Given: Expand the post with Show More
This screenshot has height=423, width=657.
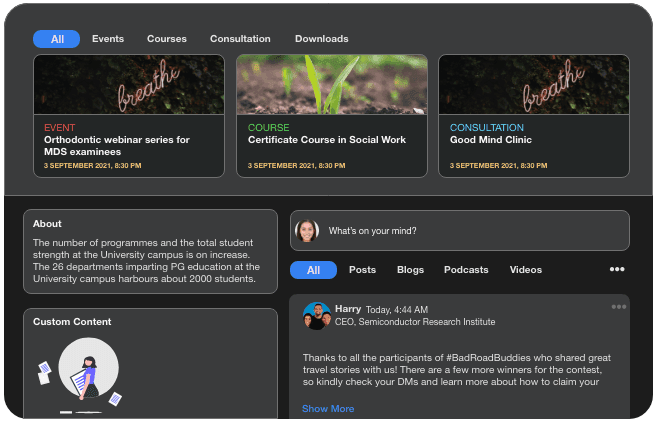Looking at the screenshot, I should pyautogui.click(x=328, y=409).
